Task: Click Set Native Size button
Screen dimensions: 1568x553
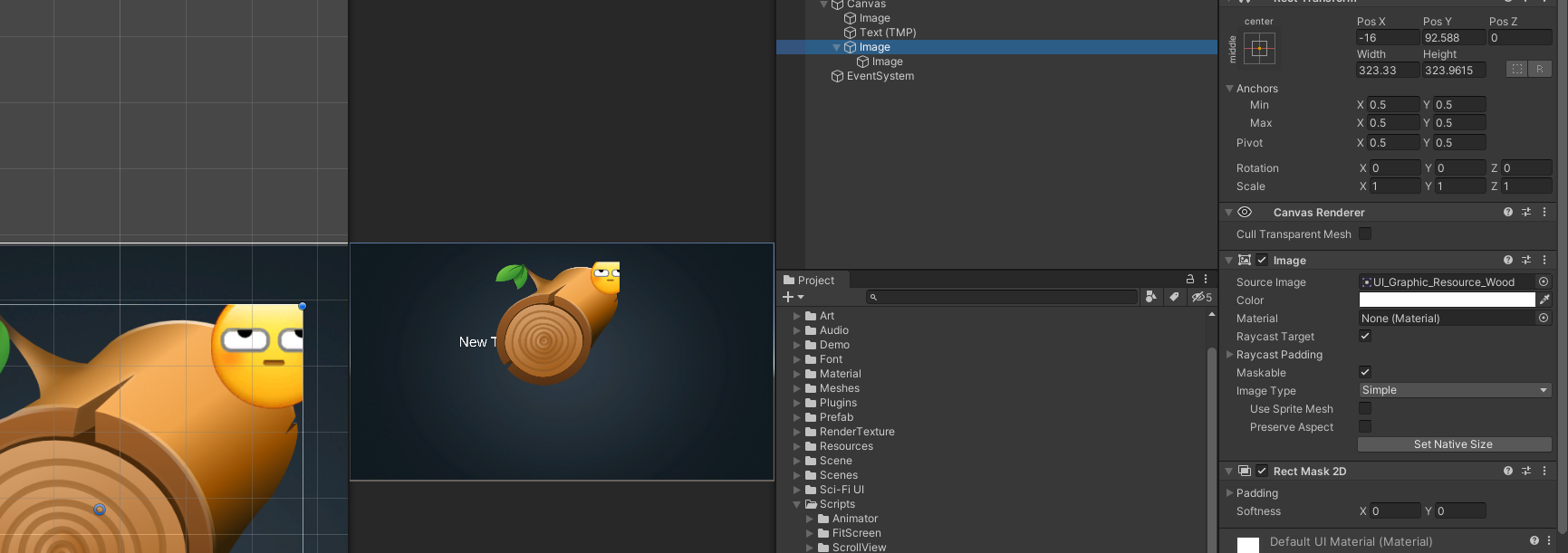Action: point(1454,444)
